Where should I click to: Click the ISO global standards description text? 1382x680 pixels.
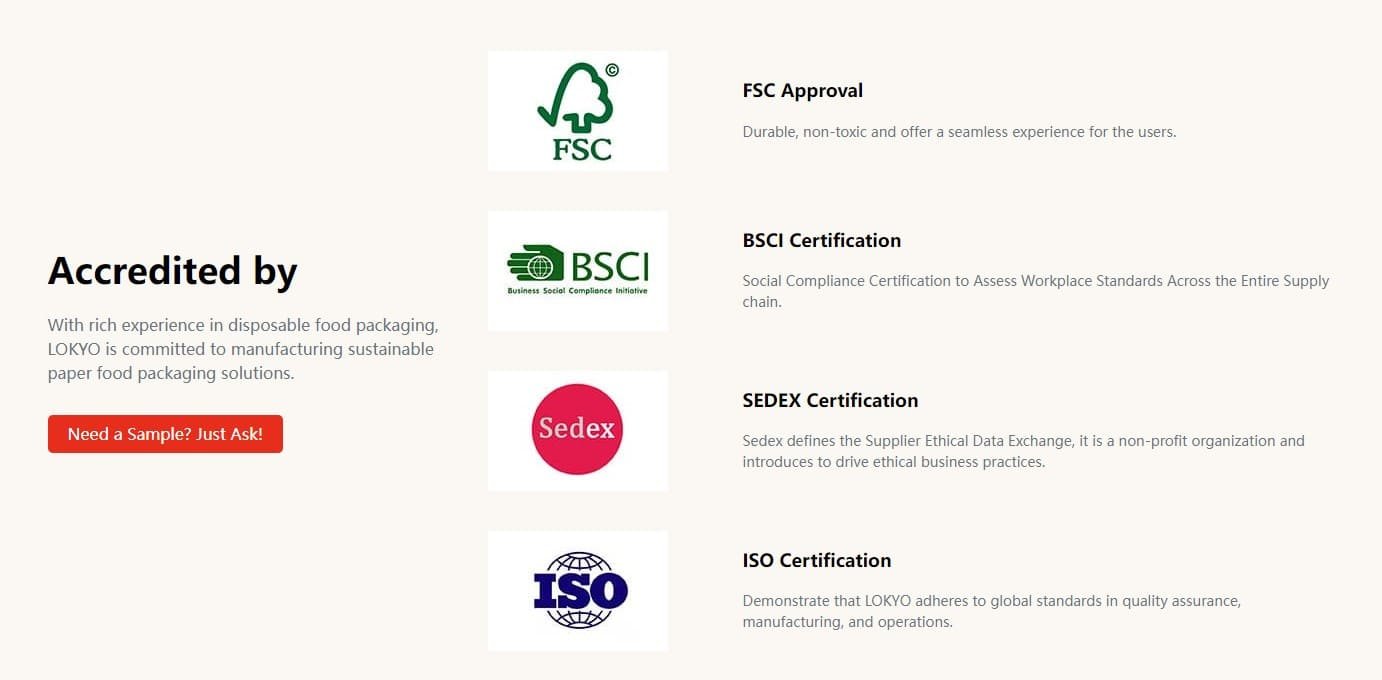(x=991, y=611)
